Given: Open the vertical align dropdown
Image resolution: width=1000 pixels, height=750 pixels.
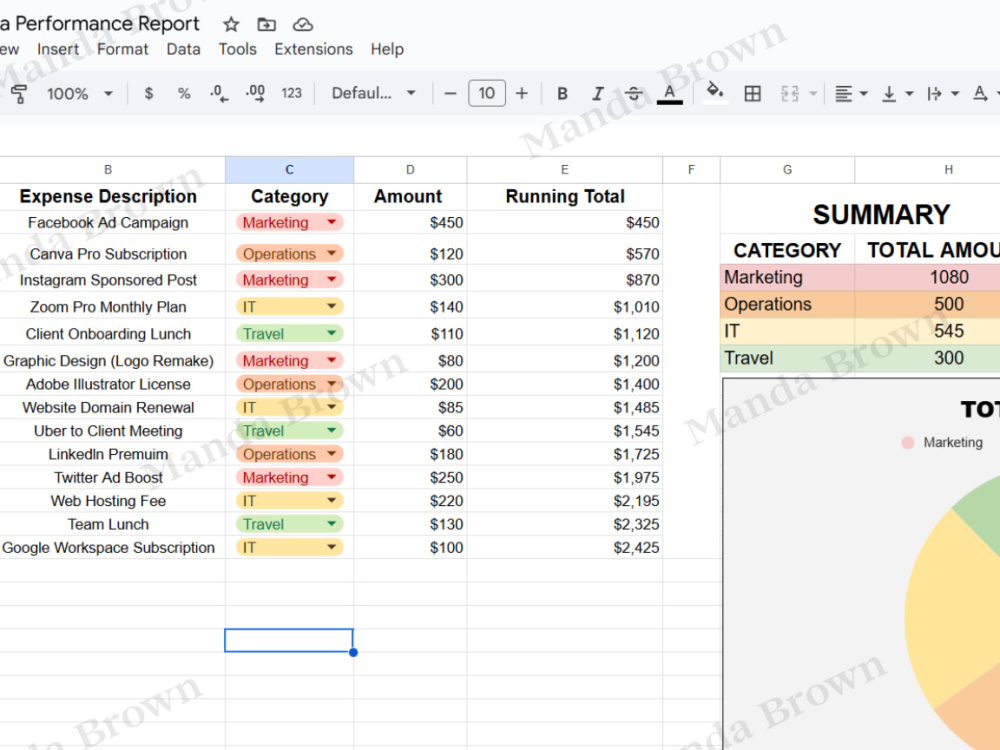Looking at the screenshot, I should click(x=897, y=94).
